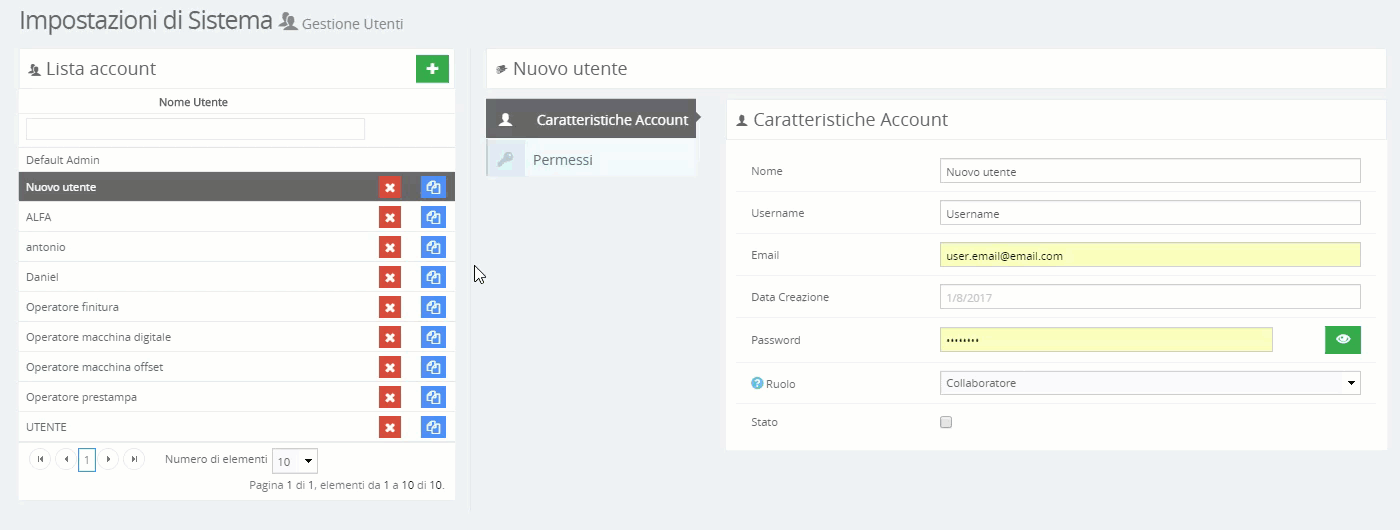Delete the ALFA account
Screen dimensions: 1400x530
pos(390,217)
